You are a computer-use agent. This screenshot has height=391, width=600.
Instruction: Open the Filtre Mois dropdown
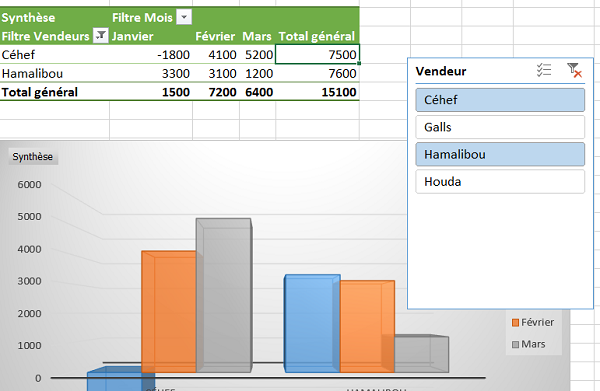point(184,17)
